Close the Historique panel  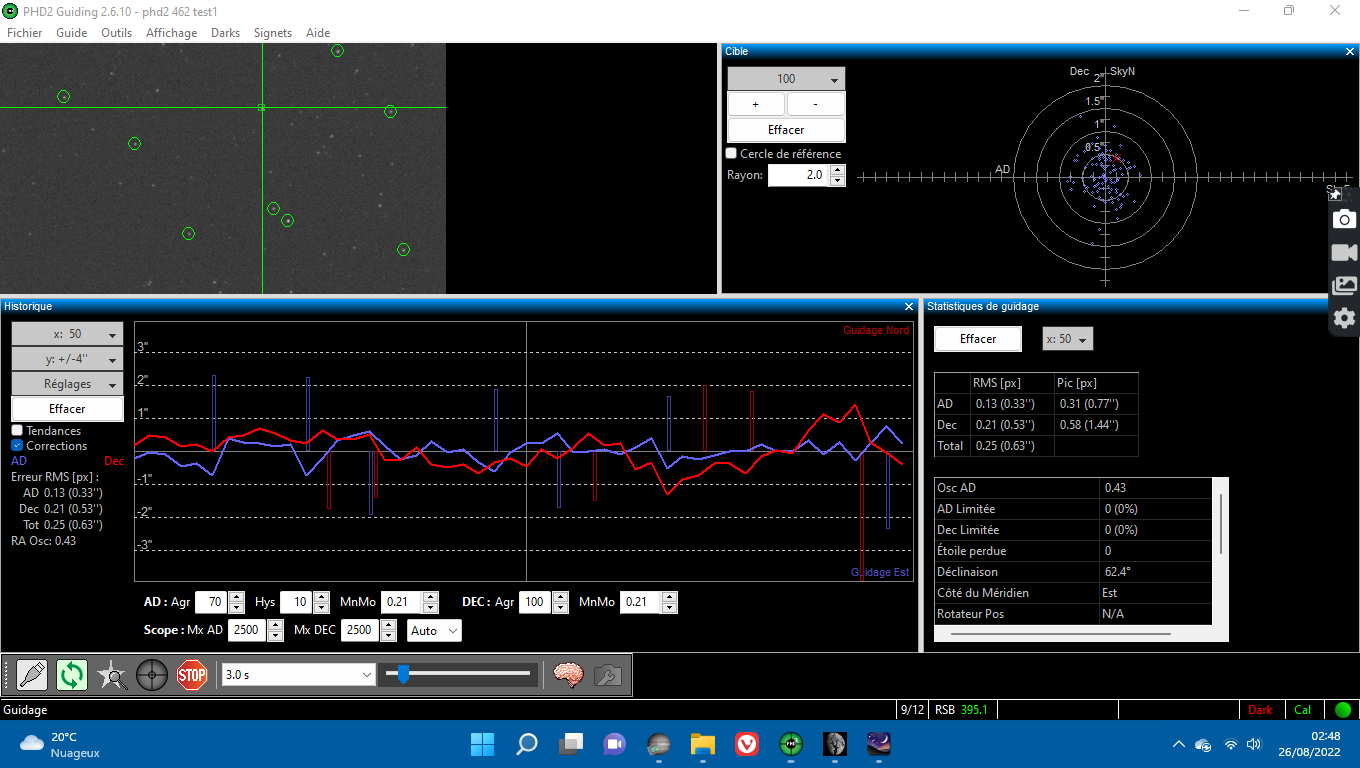coord(909,306)
